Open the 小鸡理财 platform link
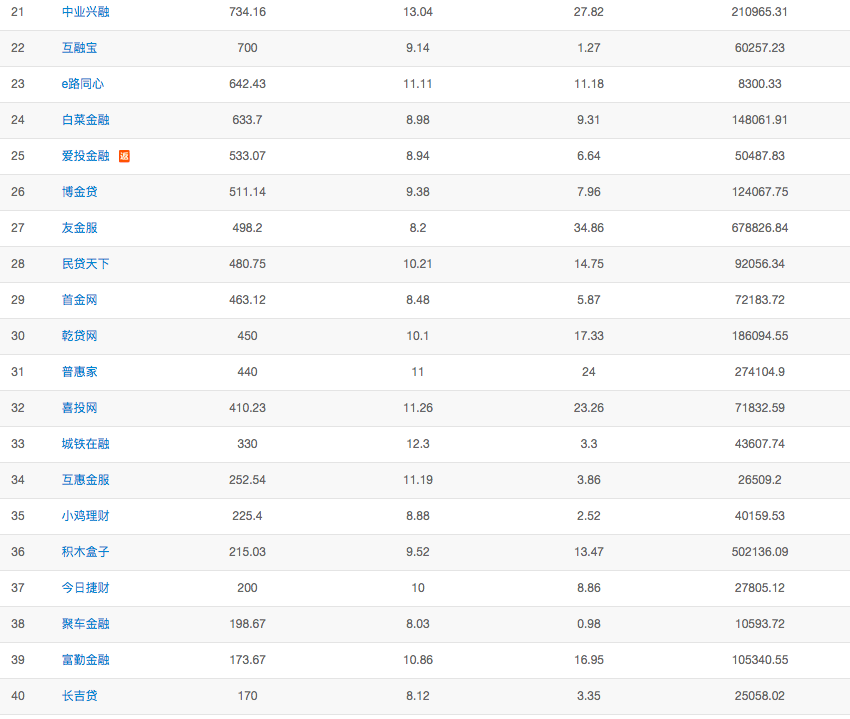The image size is (850, 719). 86,516
